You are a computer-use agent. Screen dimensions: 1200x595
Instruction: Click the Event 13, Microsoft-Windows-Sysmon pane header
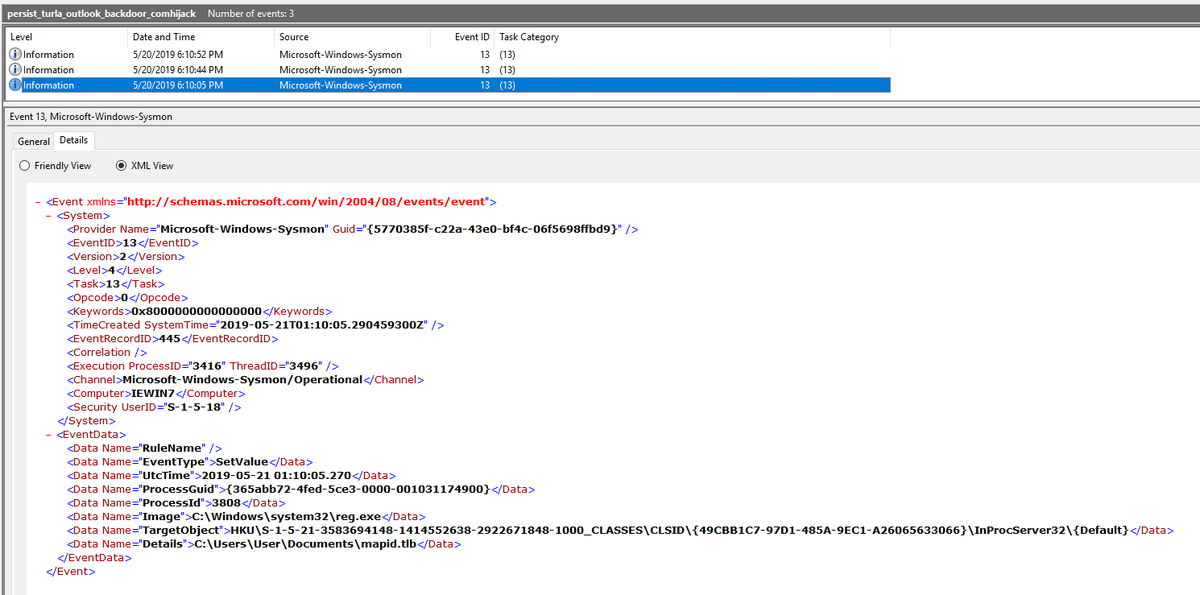click(90, 116)
